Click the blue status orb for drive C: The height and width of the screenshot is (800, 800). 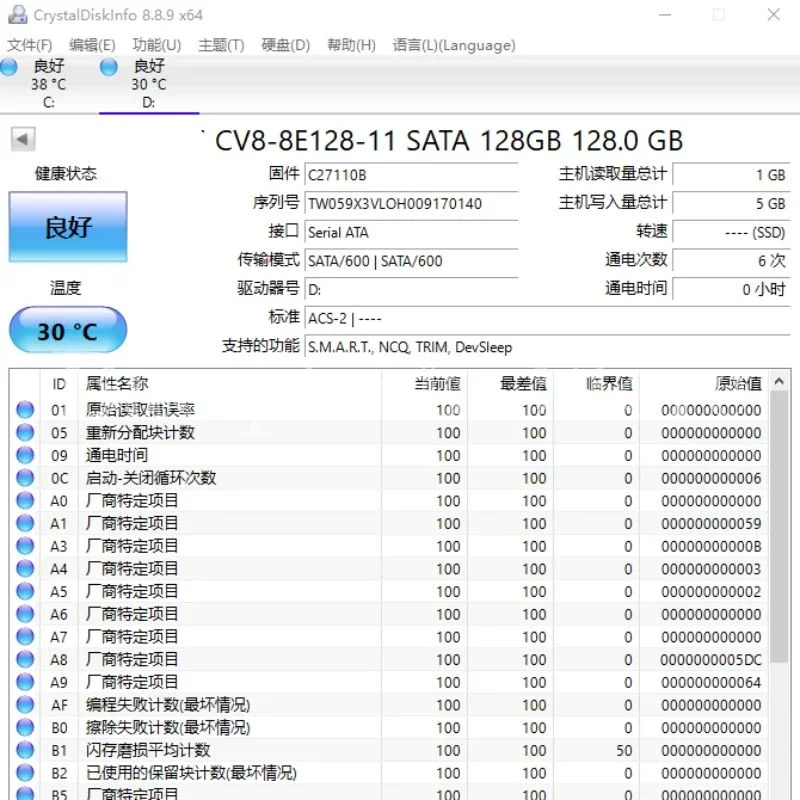point(9,67)
